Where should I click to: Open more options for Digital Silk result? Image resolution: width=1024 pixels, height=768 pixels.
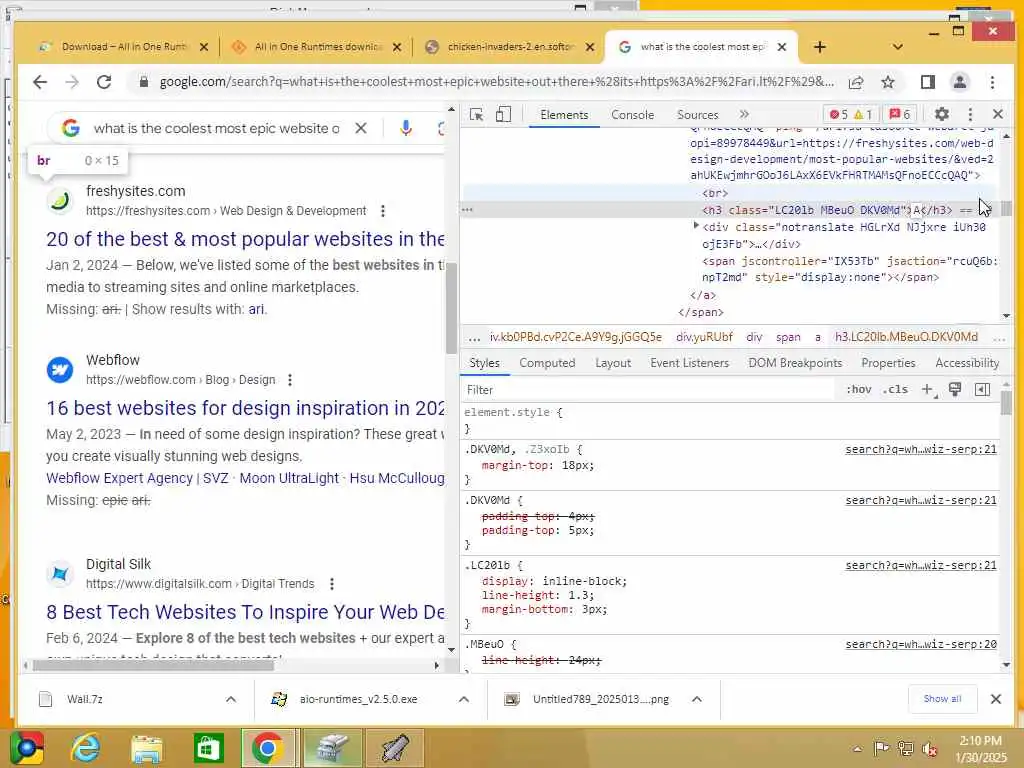332,584
